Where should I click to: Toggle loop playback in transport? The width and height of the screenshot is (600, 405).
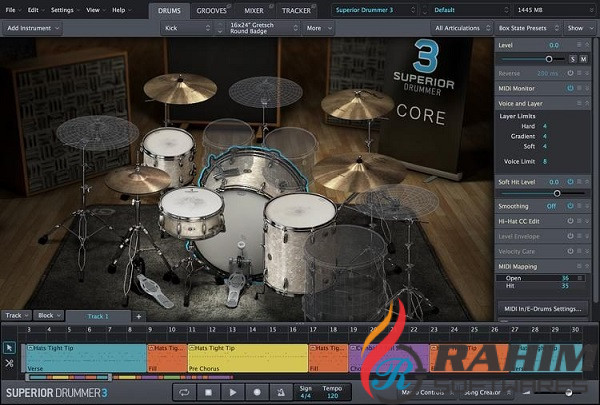pos(184,392)
